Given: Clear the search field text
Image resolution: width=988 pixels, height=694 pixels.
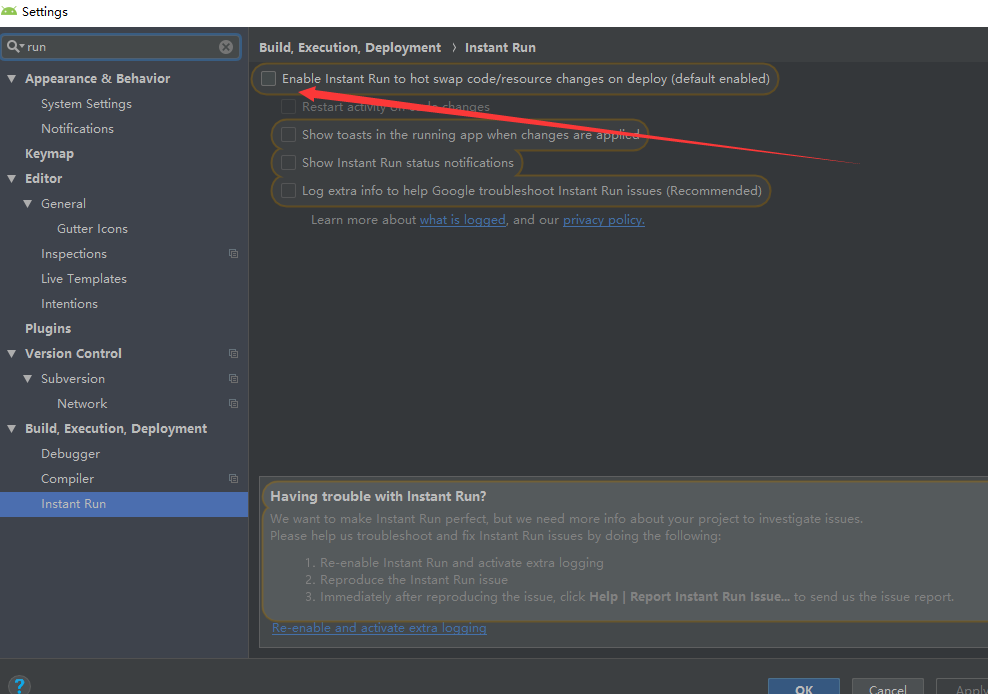Looking at the screenshot, I should pyautogui.click(x=226, y=47).
